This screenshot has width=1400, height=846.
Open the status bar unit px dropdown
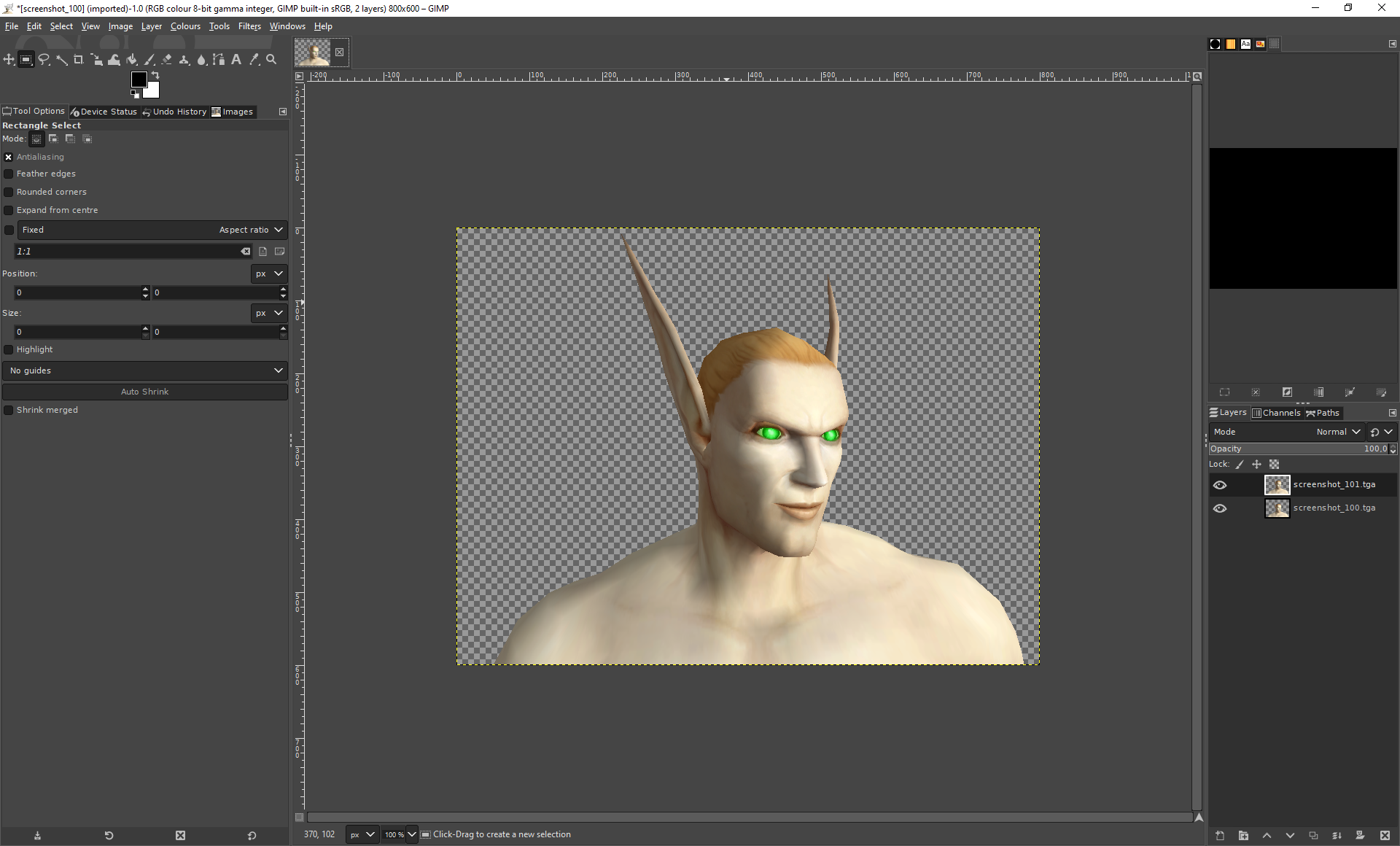pyautogui.click(x=362, y=834)
